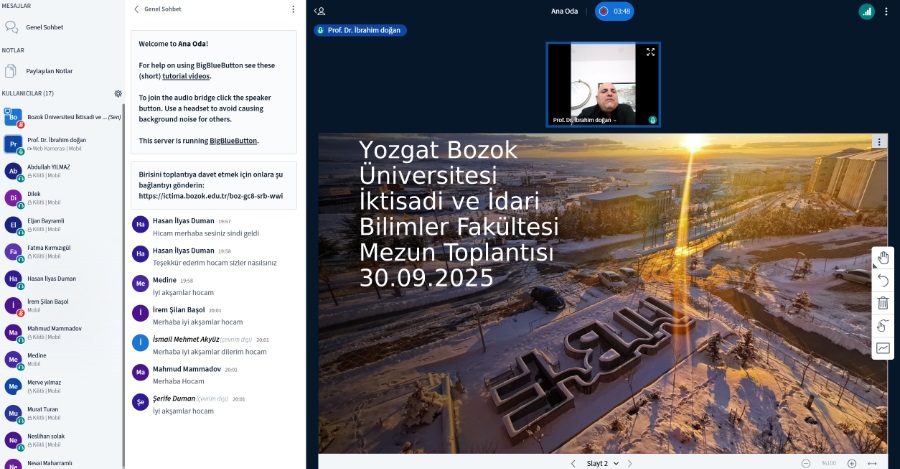Zoom in on the slide
Image resolution: width=900 pixels, height=469 pixels.
coord(852,463)
